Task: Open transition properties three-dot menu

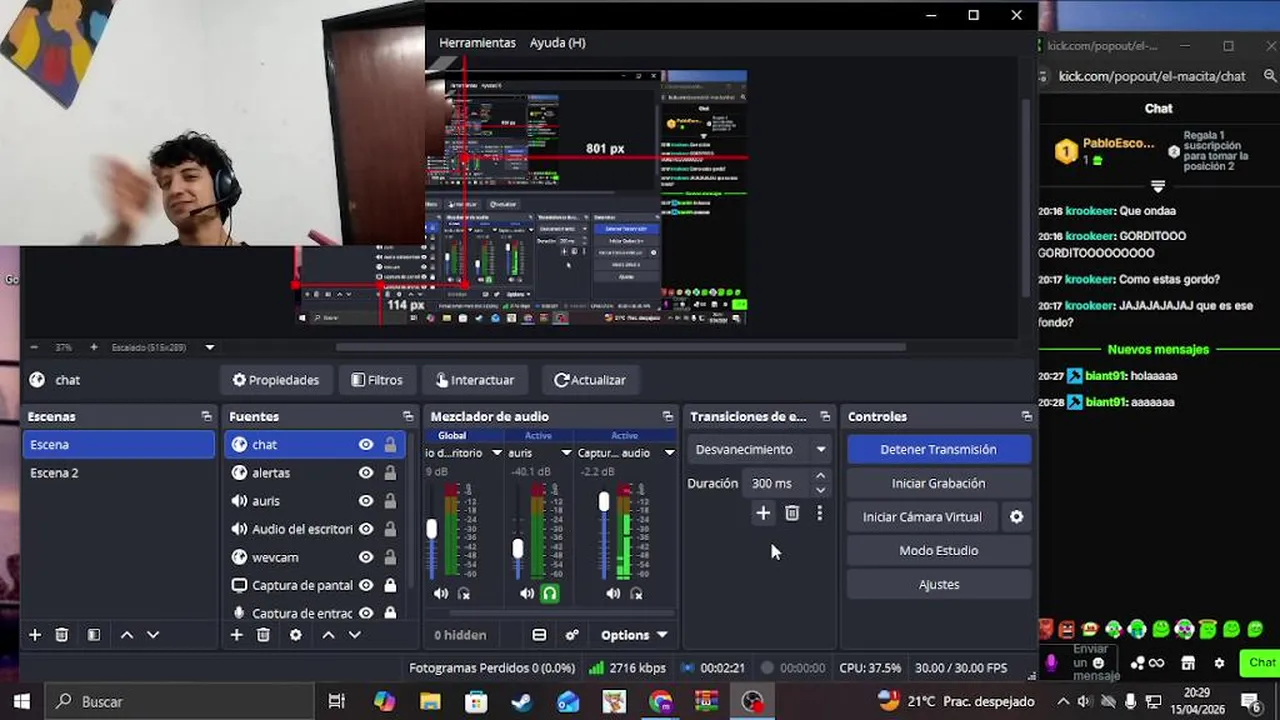Action: [820, 513]
